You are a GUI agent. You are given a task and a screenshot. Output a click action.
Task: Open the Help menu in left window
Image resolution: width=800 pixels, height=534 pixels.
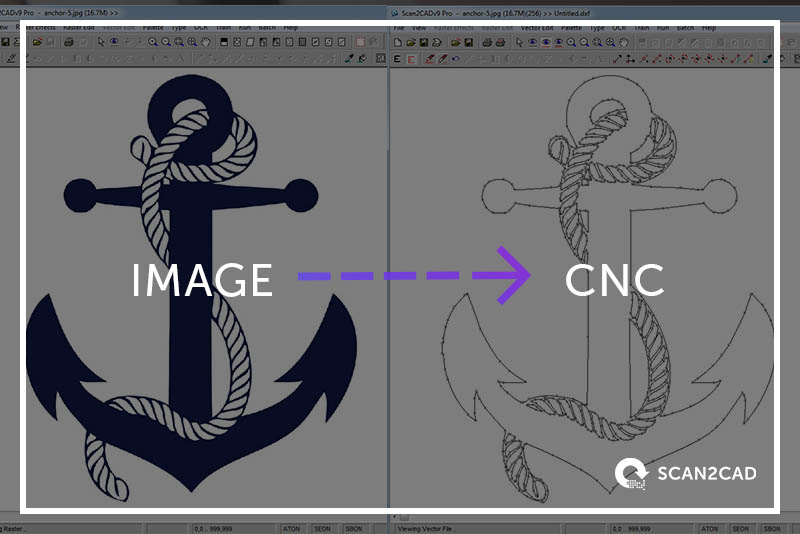point(291,28)
